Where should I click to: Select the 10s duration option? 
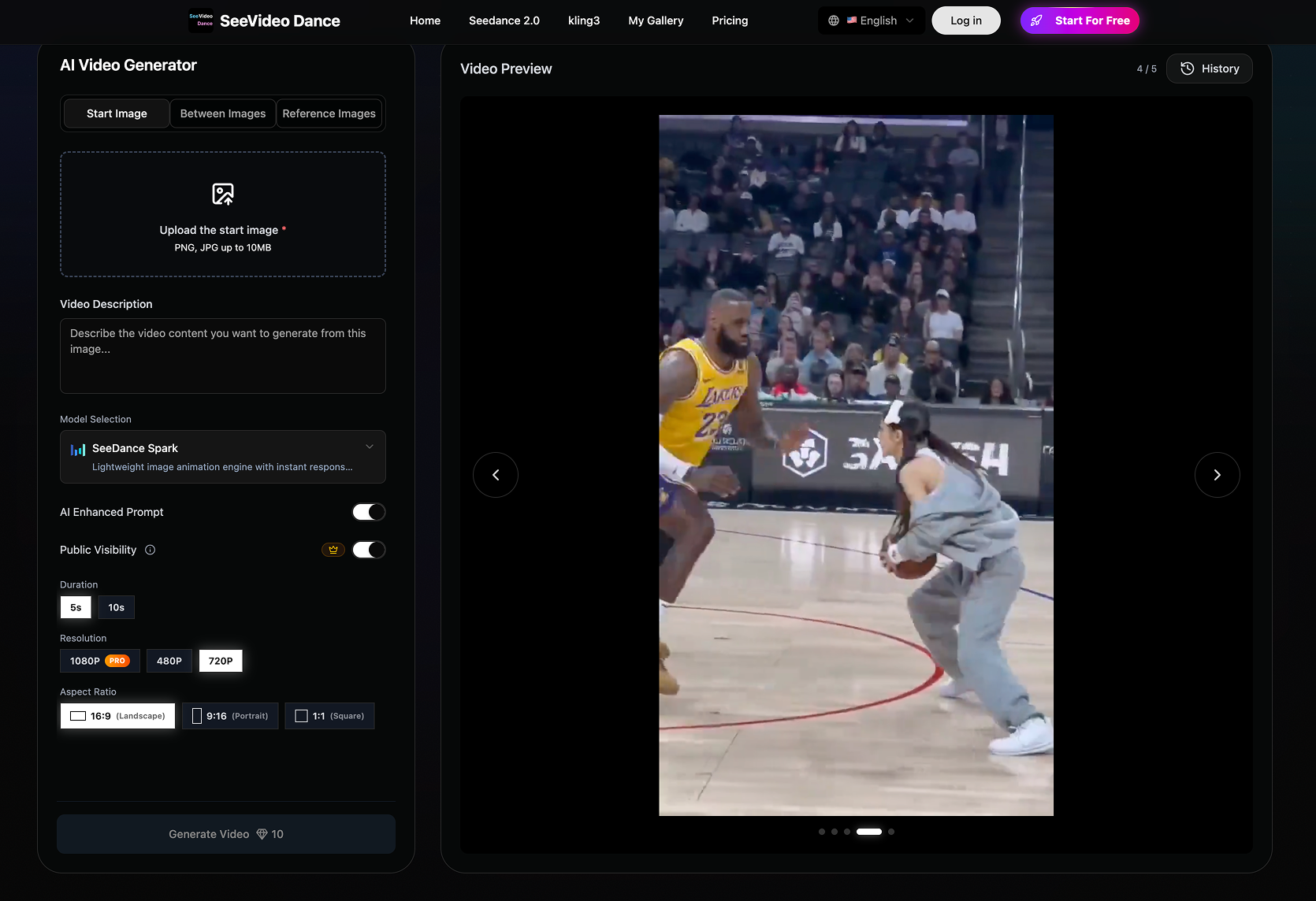[117, 607]
